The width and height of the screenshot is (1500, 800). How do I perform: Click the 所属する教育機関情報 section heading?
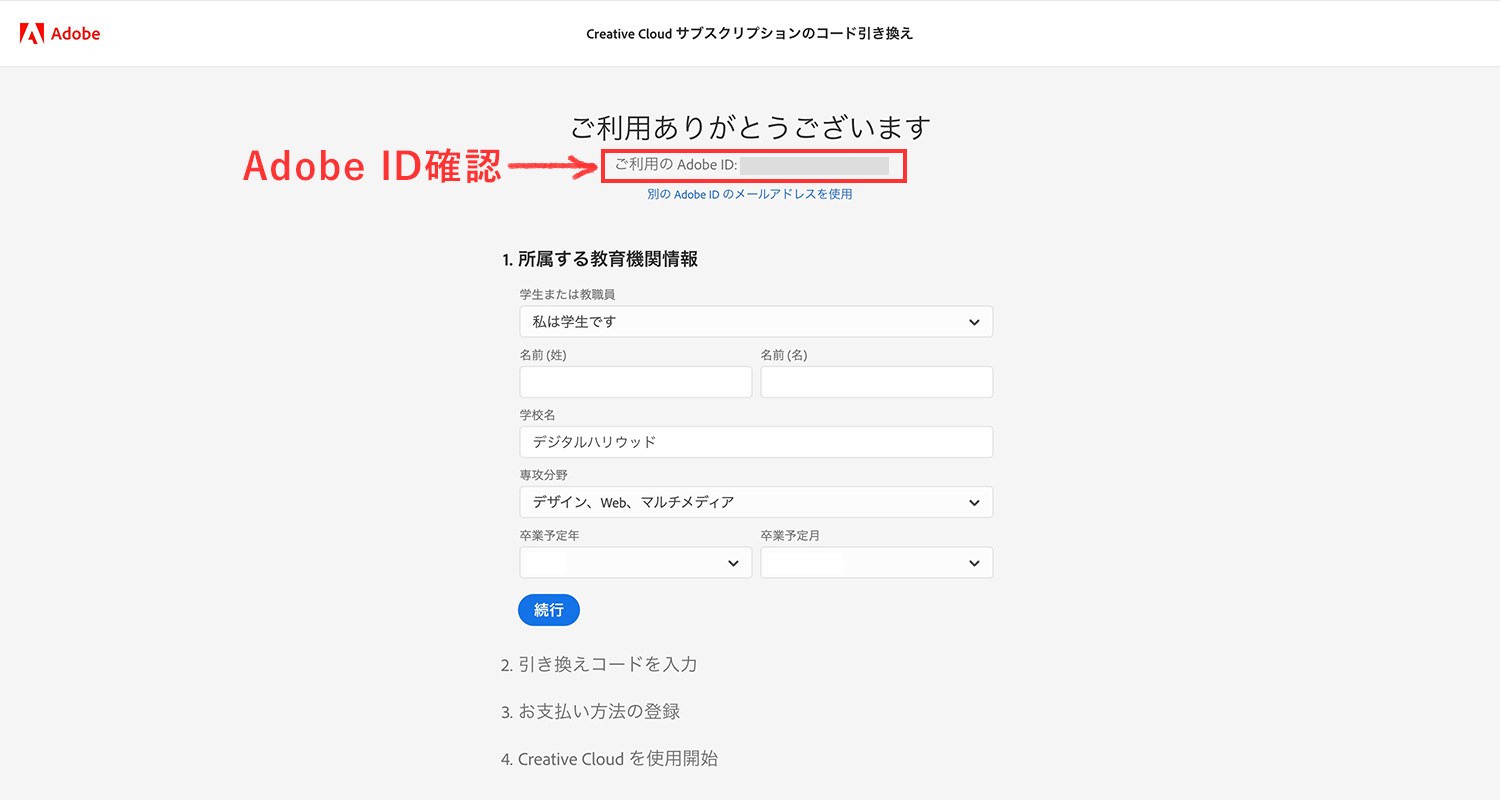click(600, 259)
